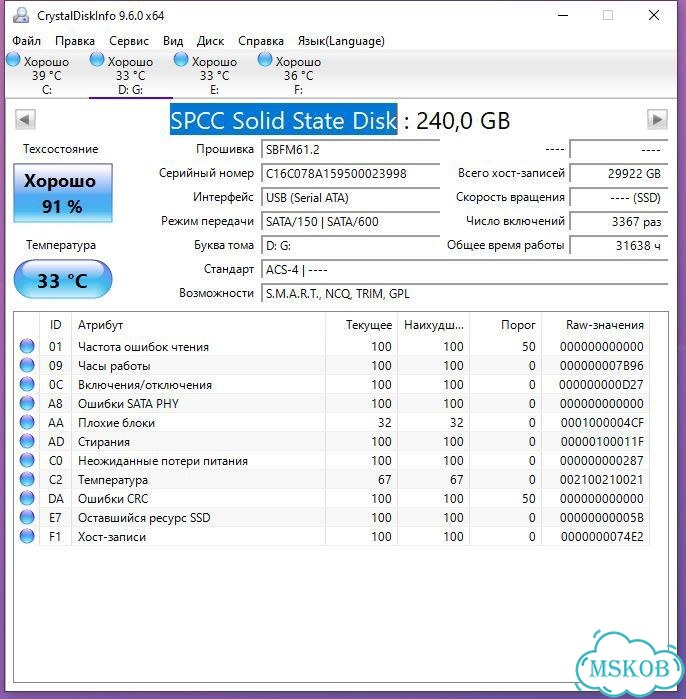Click the serial number field C16C078A159500023998

(350, 174)
